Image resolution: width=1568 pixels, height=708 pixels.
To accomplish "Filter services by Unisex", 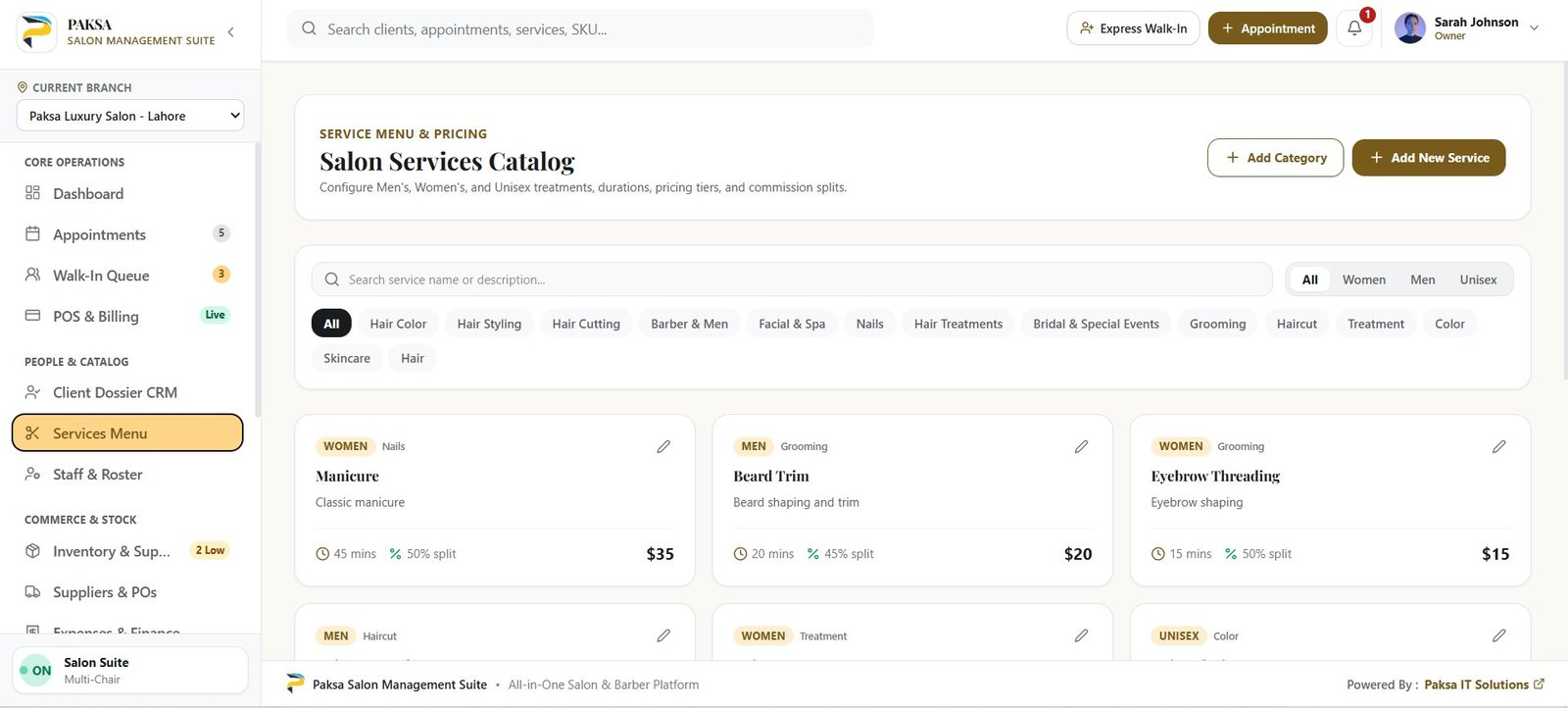I will tap(1478, 279).
